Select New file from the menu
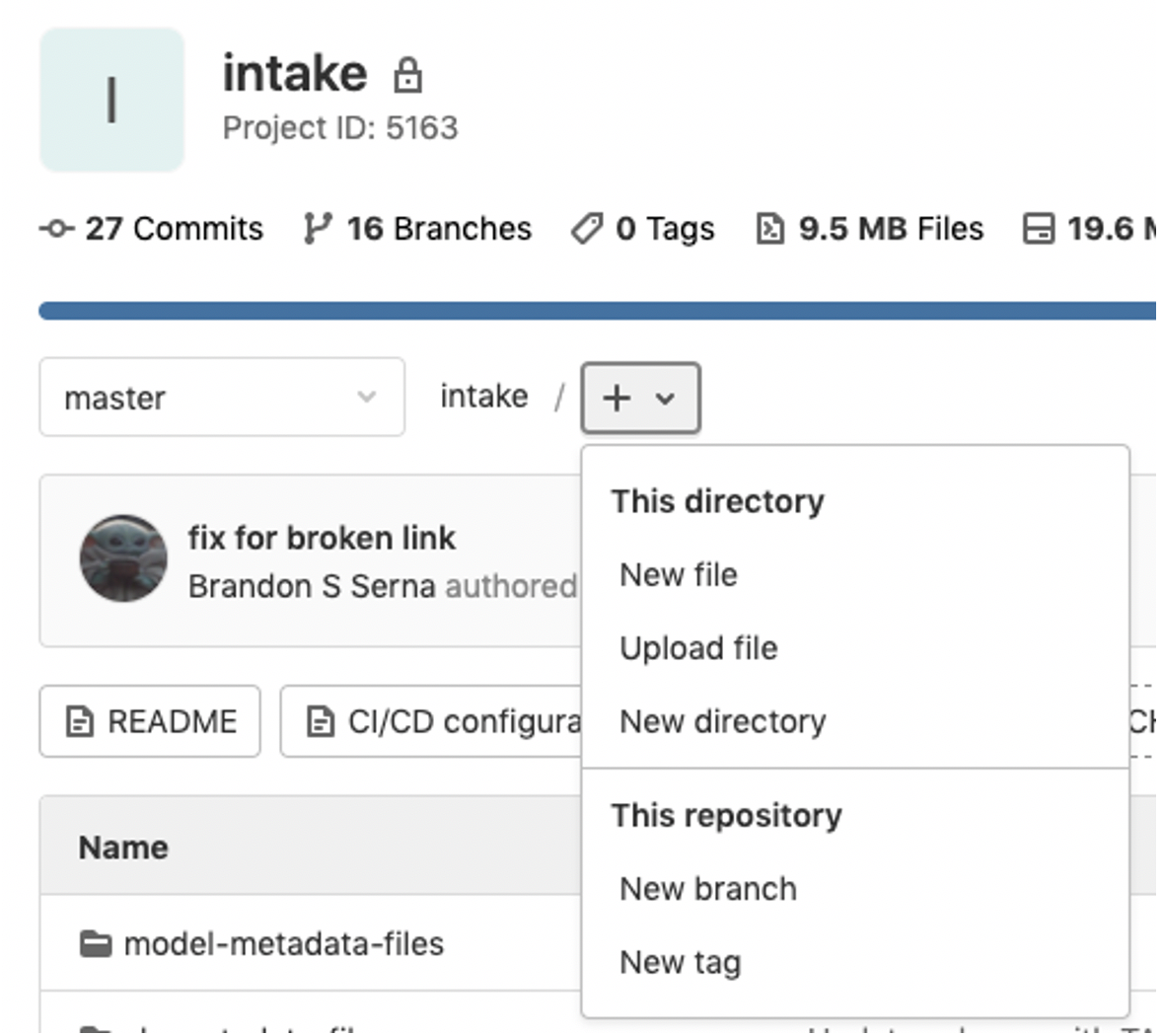 [679, 574]
